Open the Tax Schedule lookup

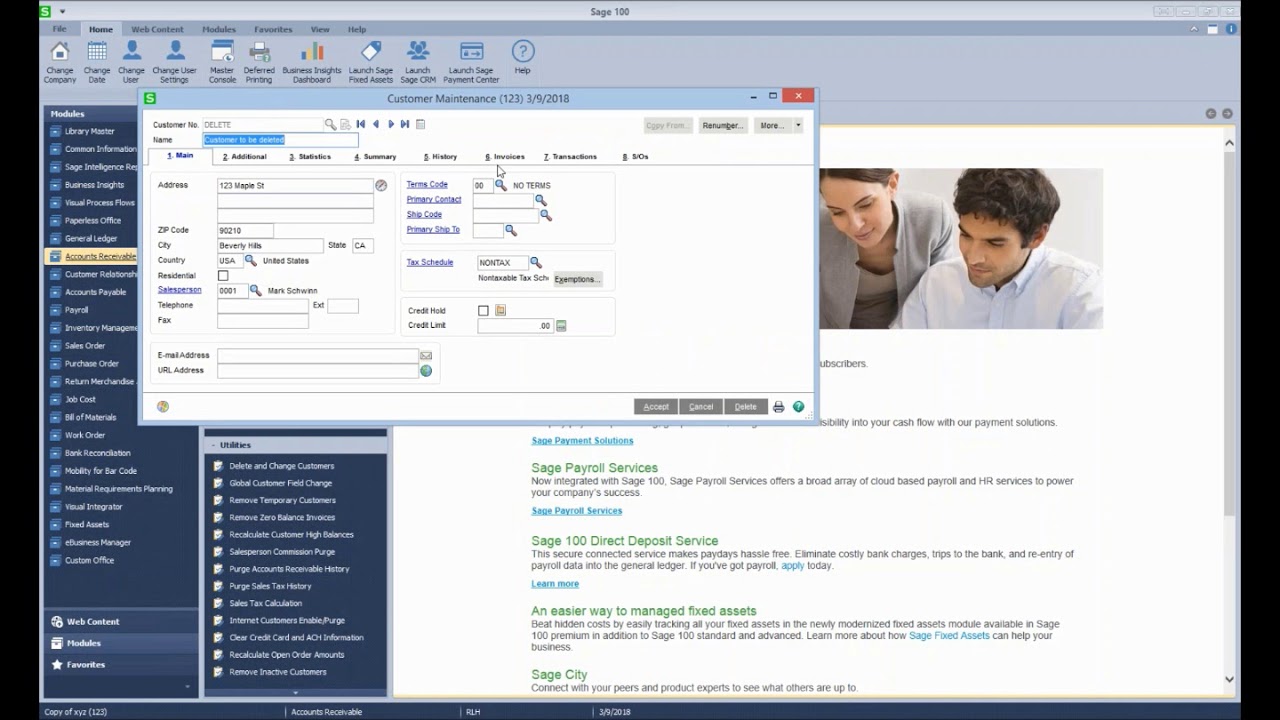coord(536,262)
